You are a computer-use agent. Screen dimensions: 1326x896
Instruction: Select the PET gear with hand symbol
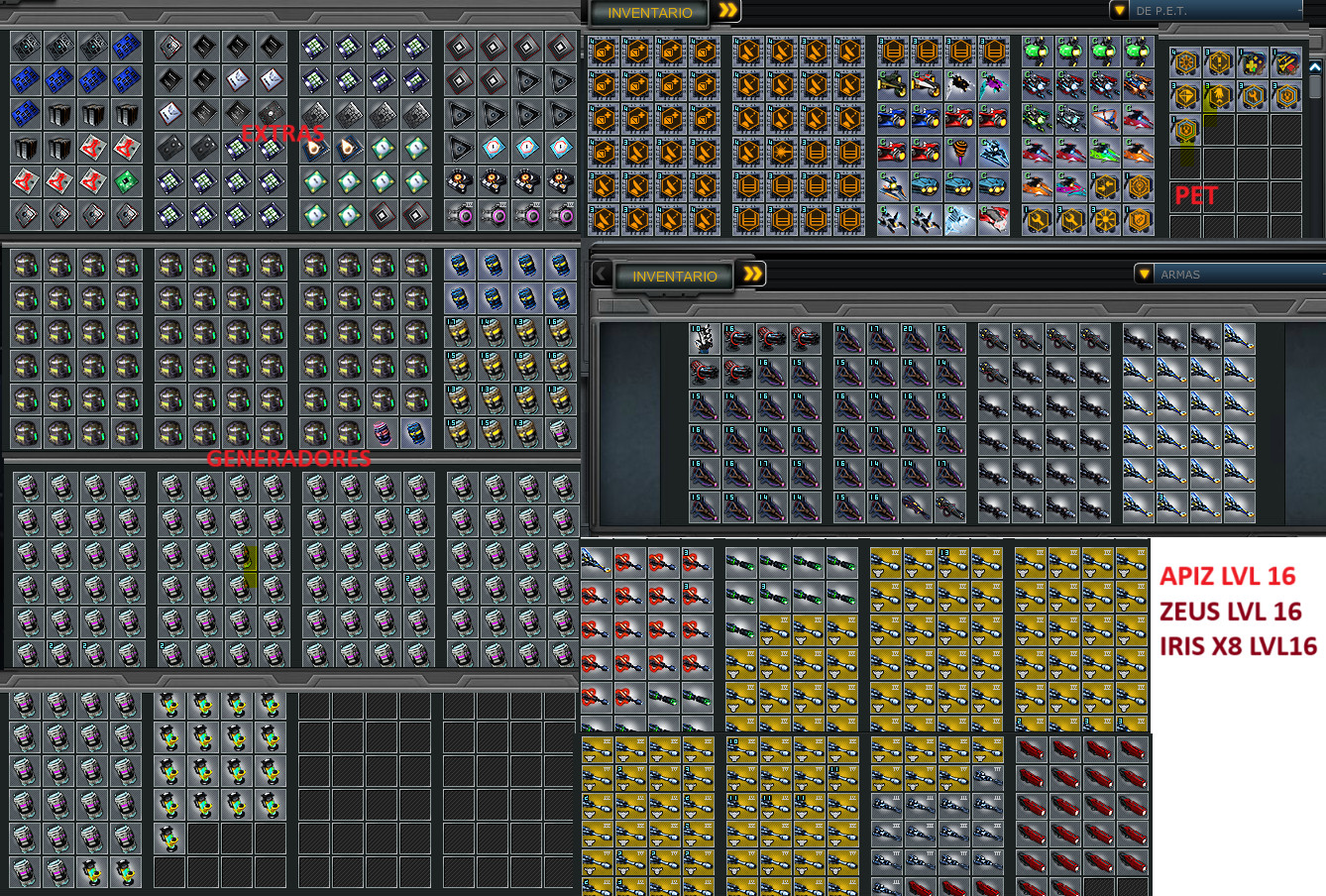click(1219, 96)
